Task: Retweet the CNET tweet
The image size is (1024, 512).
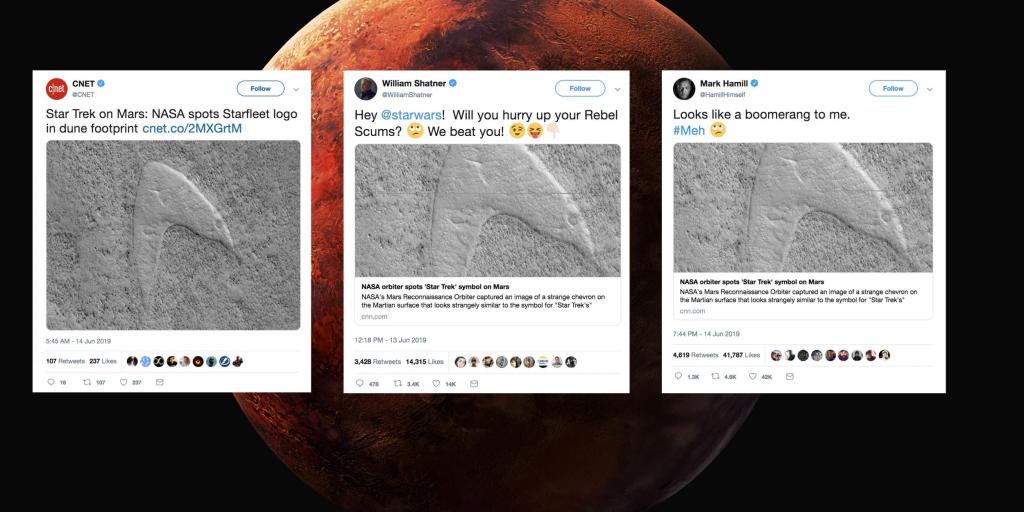Action: point(87,382)
